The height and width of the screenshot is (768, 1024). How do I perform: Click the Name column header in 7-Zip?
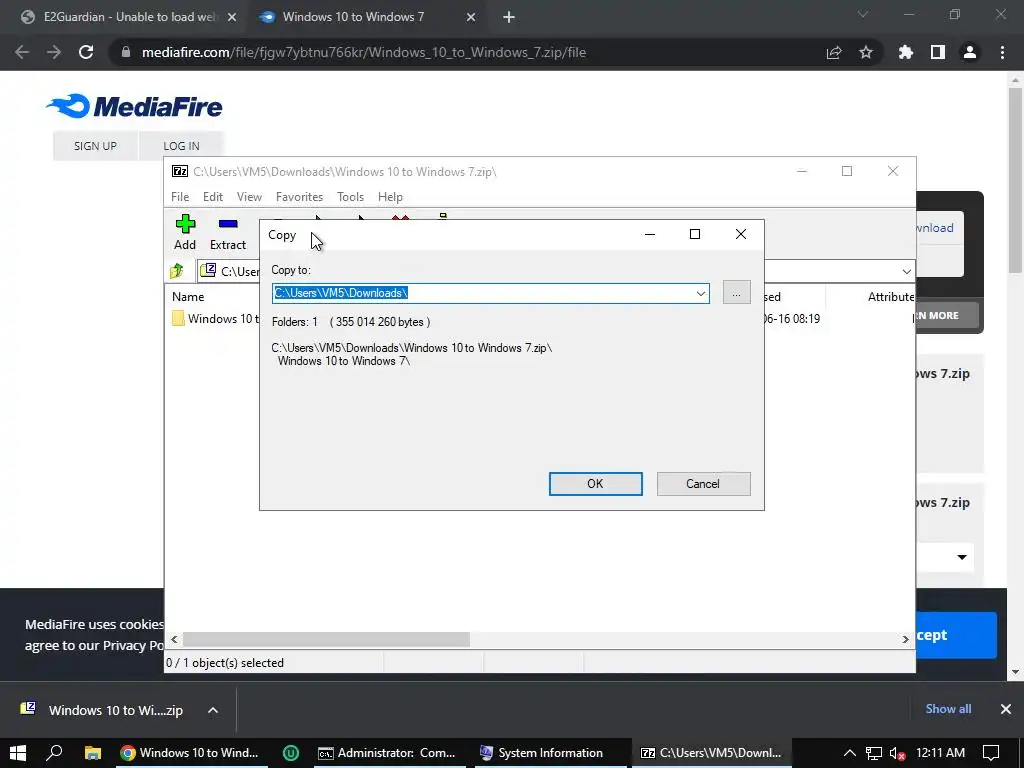pos(188,296)
